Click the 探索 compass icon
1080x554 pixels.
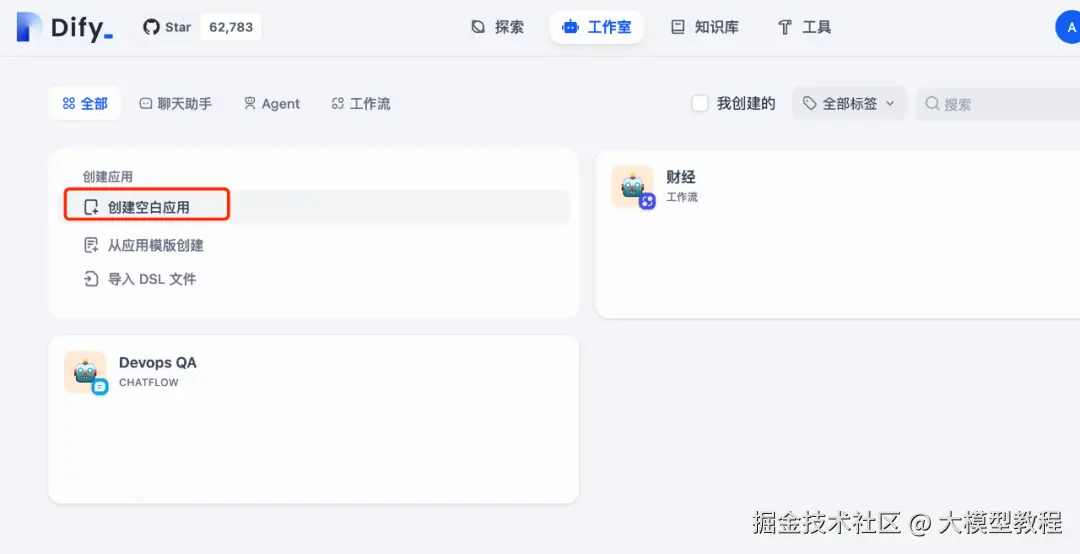tap(478, 27)
